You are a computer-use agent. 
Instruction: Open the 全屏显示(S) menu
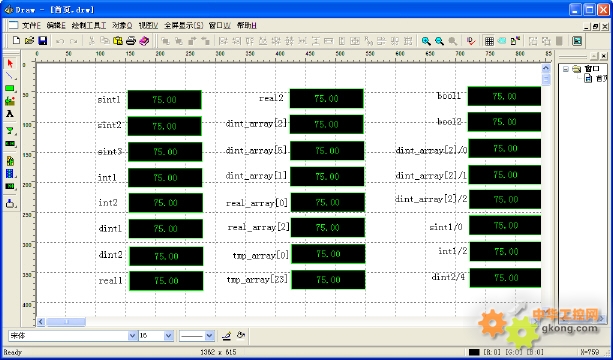[x=183, y=26]
